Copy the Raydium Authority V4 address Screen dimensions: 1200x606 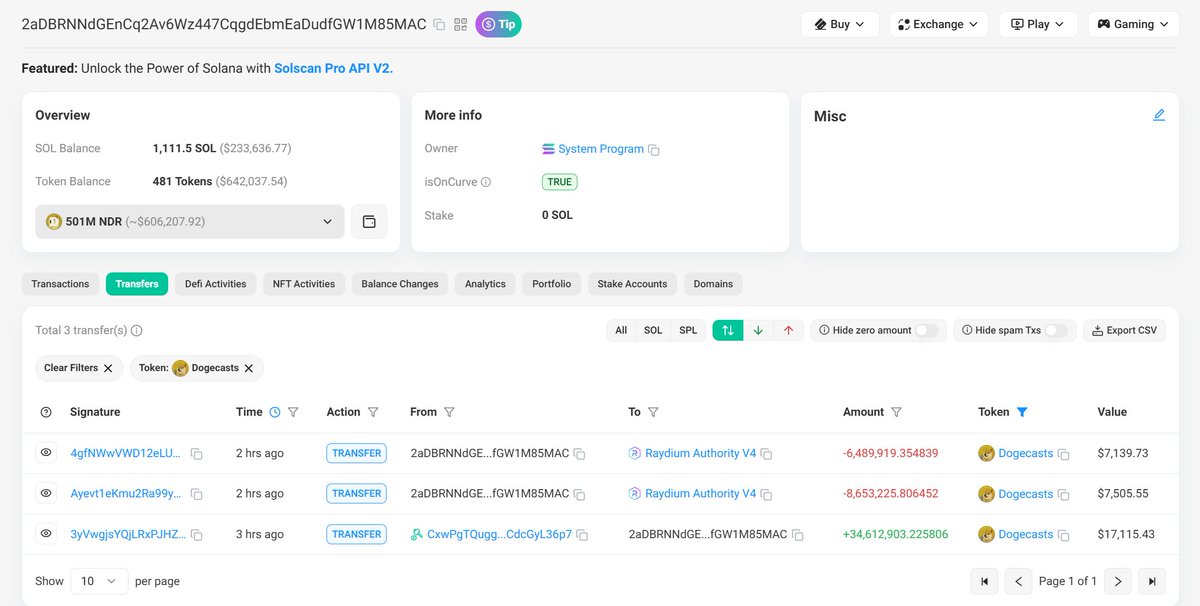coord(765,453)
